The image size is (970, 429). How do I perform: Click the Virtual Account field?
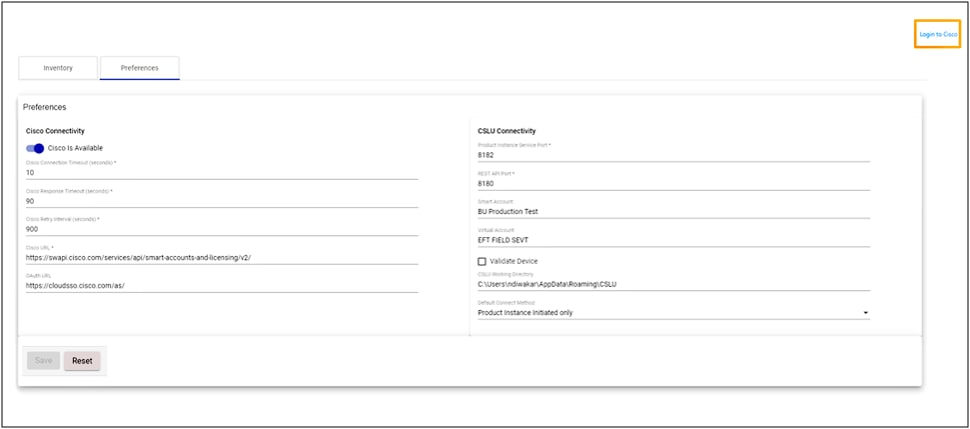pos(674,240)
